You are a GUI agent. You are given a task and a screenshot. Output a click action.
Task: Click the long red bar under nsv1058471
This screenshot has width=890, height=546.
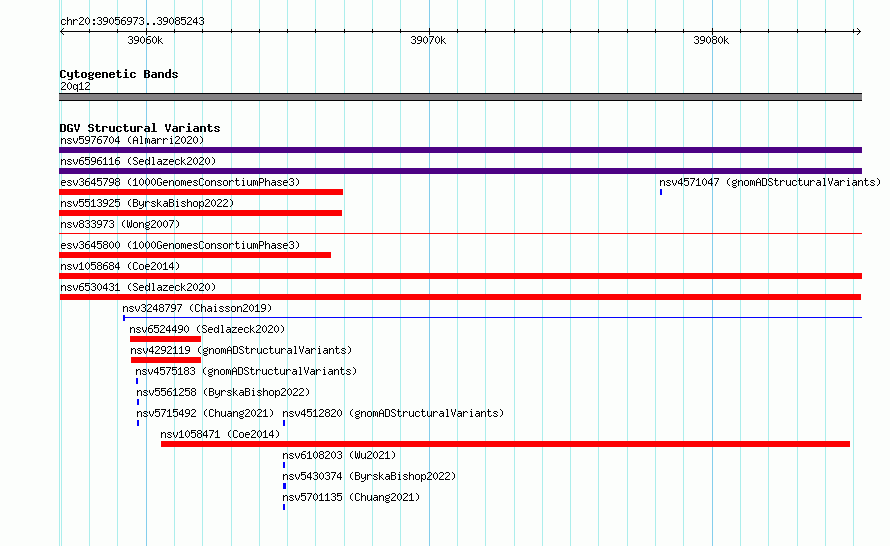[x=505, y=444]
